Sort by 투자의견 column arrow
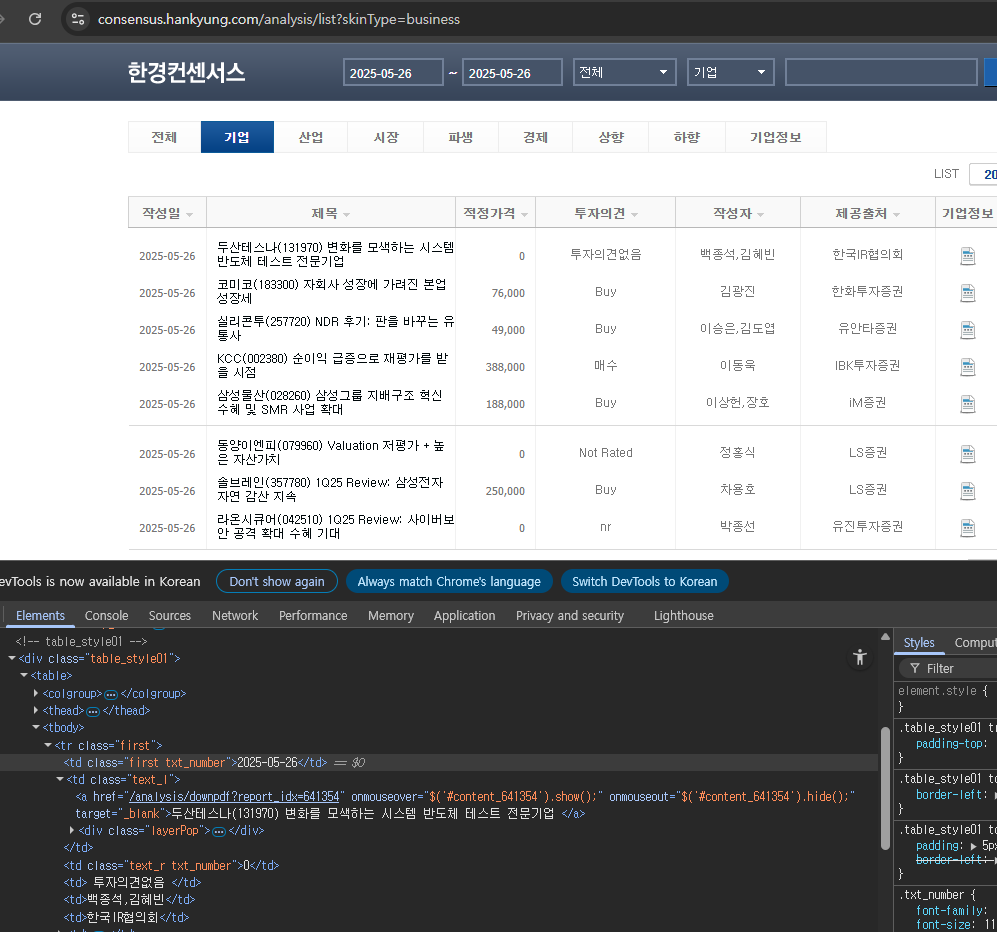This screenshot has height=932, width=997. [x=635, y=215]
